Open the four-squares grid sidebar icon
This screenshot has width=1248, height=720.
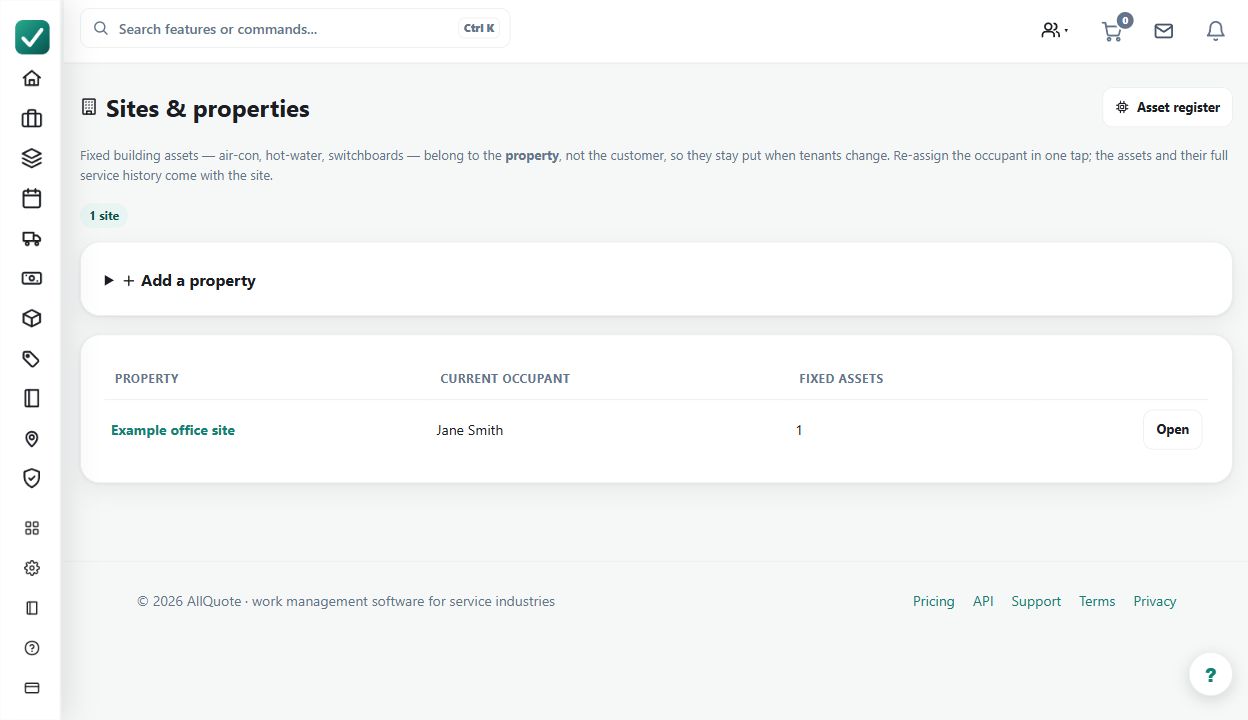(x=32, y=528)
